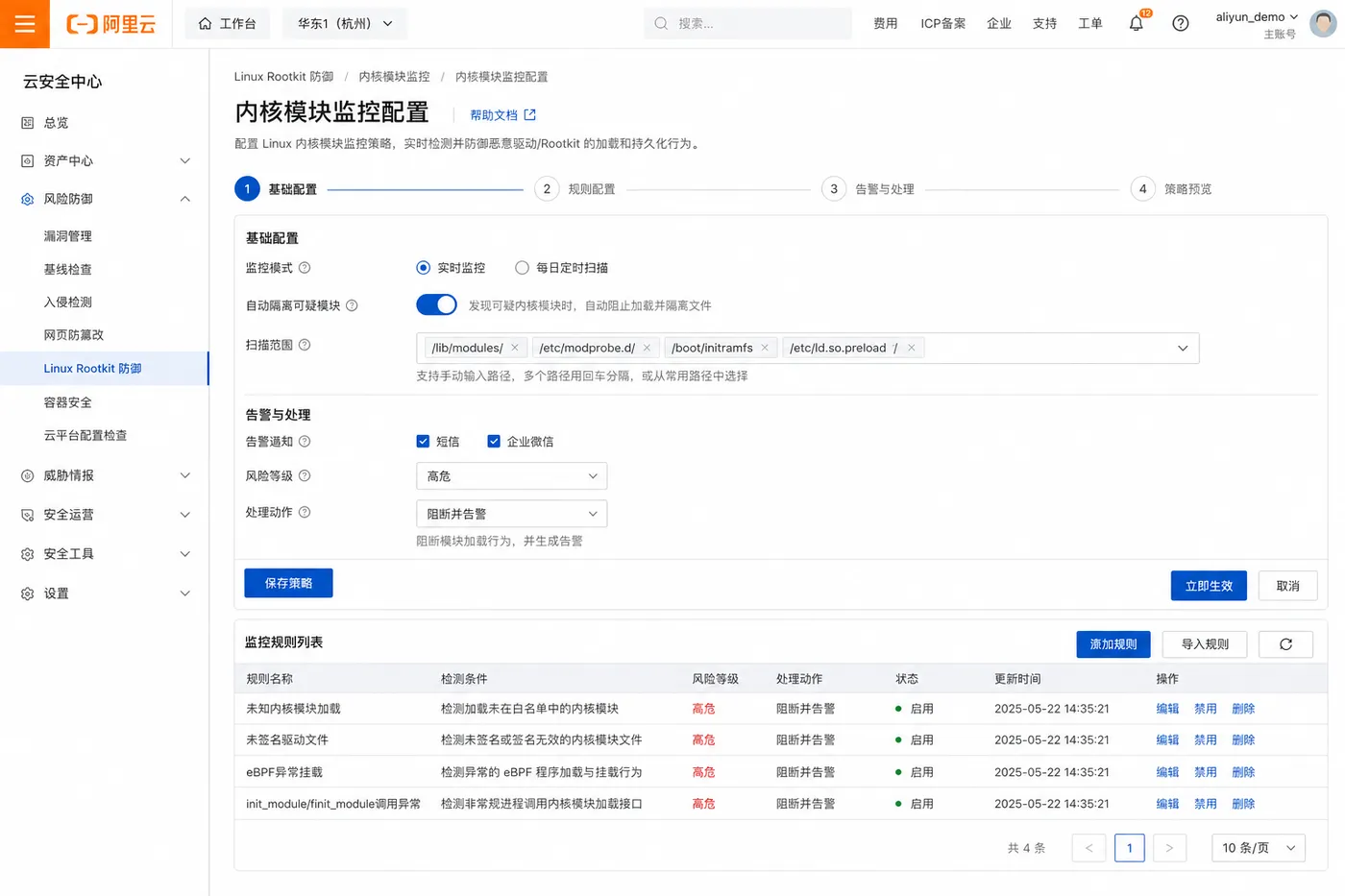Image resolution: width=1345 pixels, height=896 pixels.
Task: Open the notification bell
Action: [1137, 23]
